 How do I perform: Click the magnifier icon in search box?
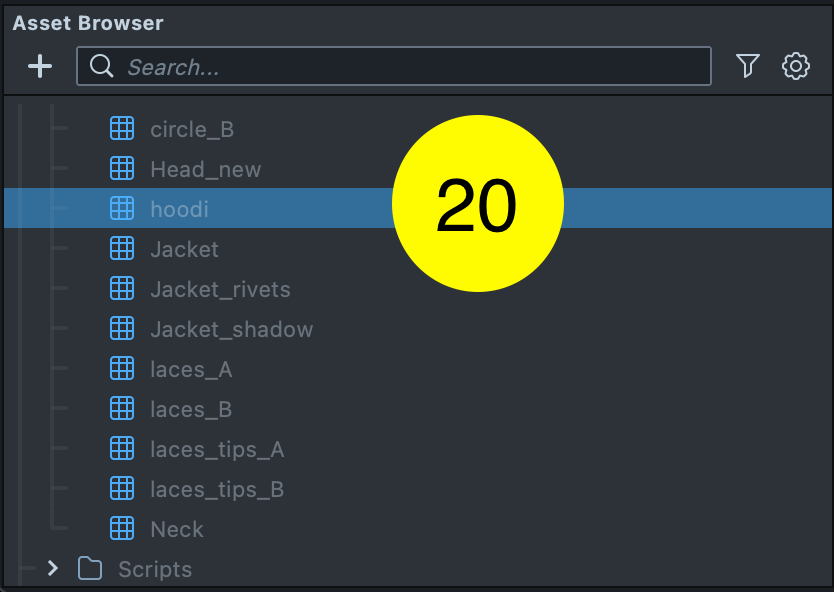coord(101,67)
